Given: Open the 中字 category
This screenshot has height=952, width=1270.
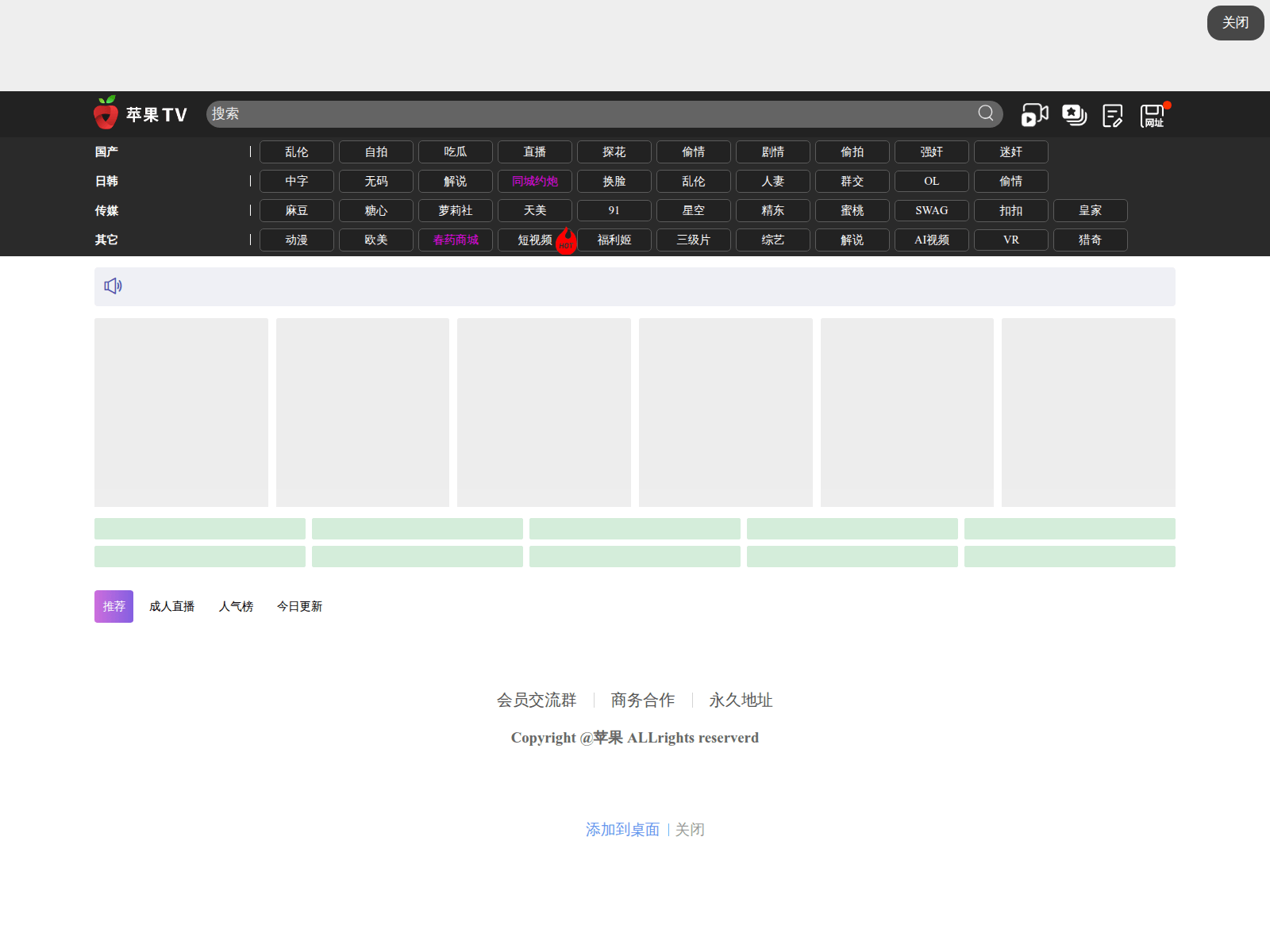Looking at the screenshot, I should (x=297, y=181).
